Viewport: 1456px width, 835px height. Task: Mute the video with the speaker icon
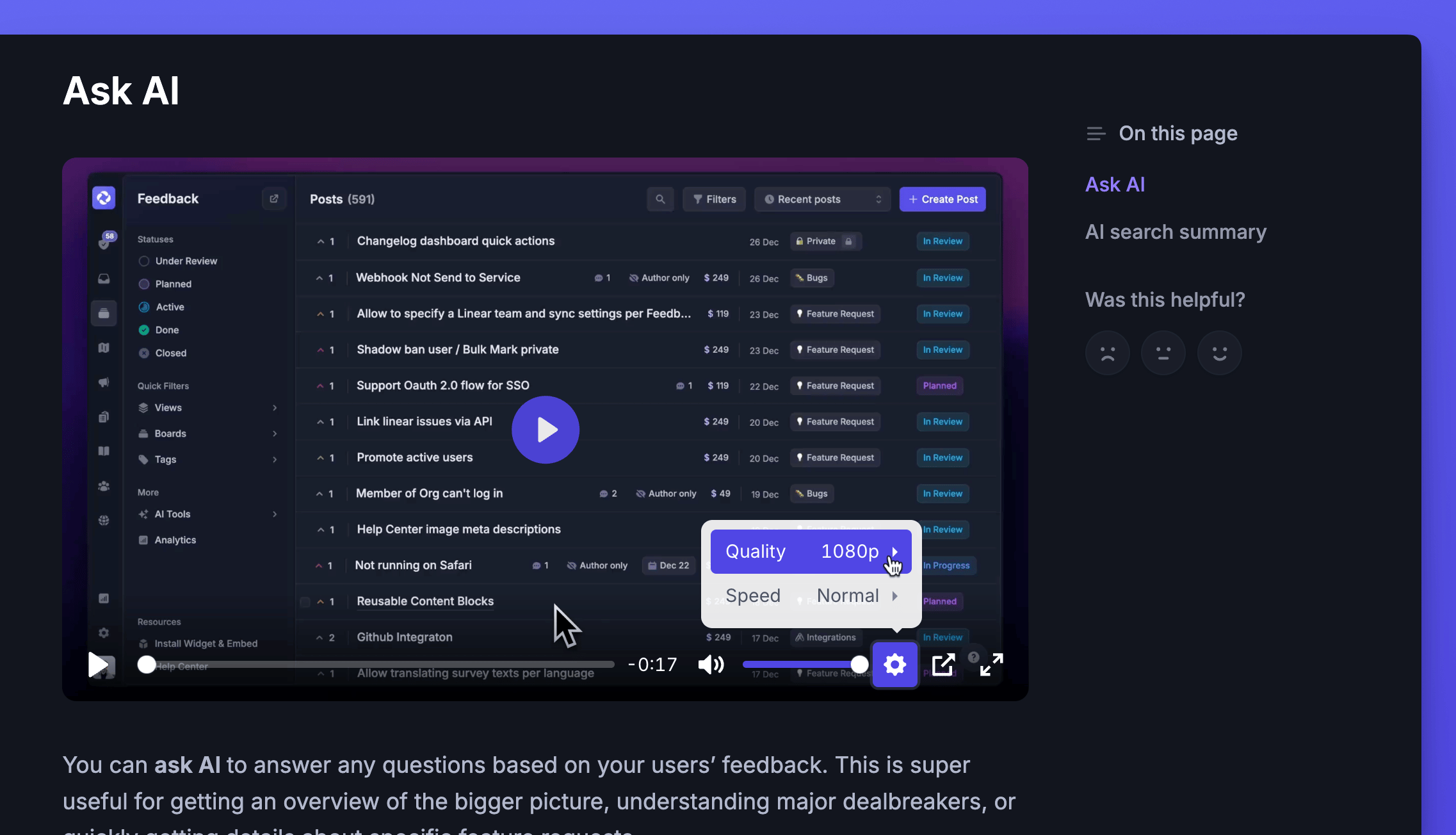pyautogui.click(x=711, y=665)
